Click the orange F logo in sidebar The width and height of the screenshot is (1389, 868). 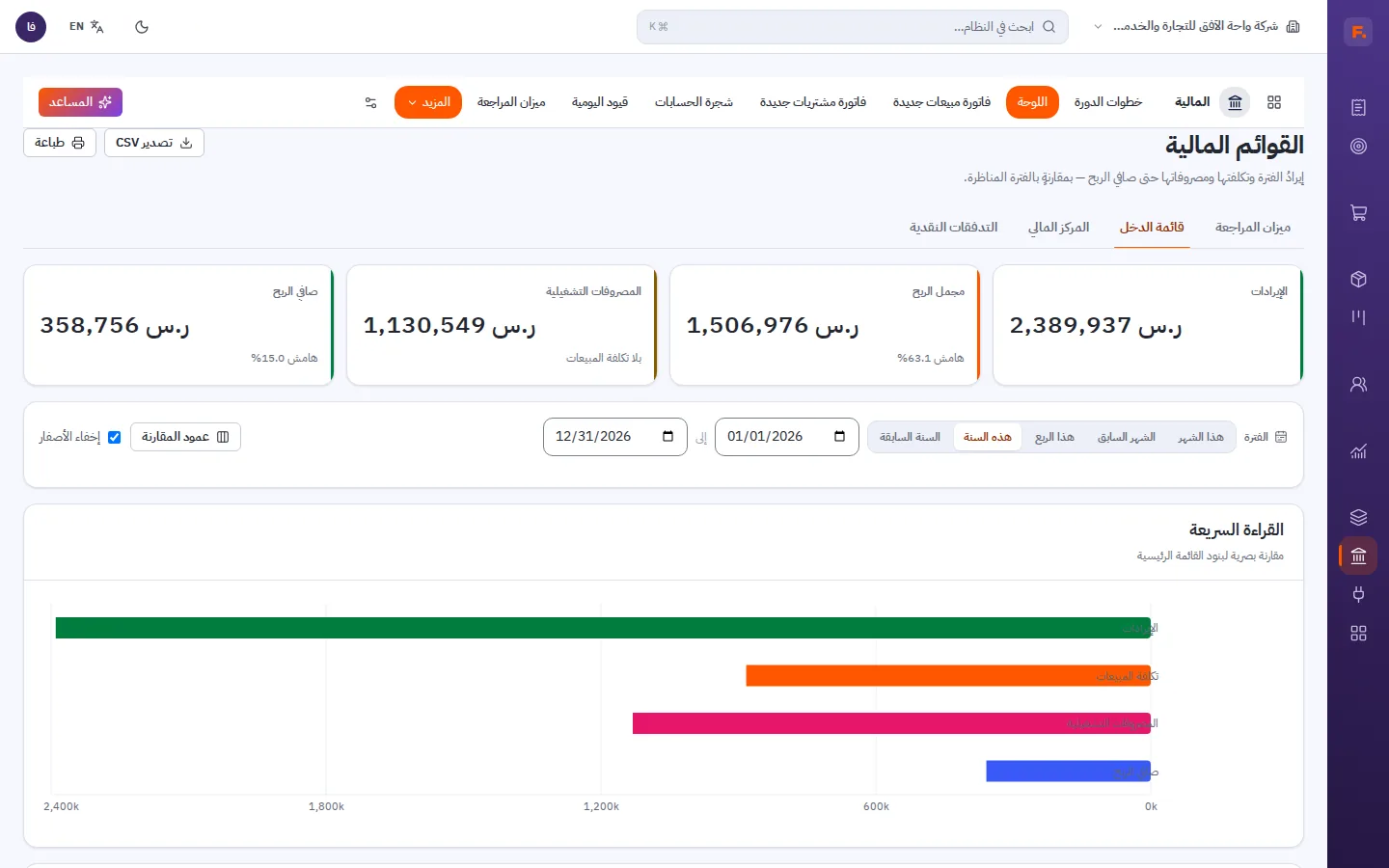[x=1358, y=32]
